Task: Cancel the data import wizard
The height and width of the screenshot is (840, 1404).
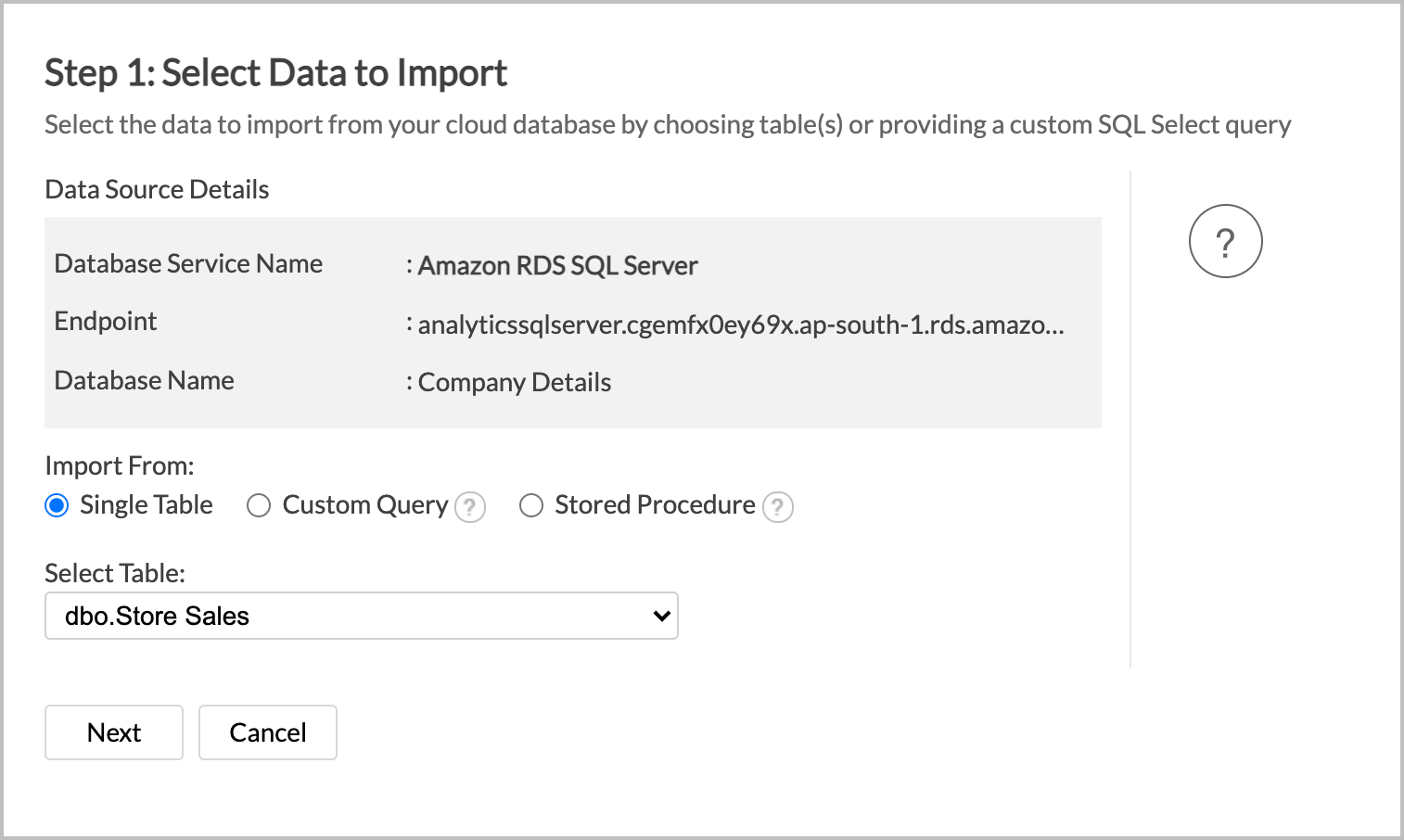Action: pos(267,732)
